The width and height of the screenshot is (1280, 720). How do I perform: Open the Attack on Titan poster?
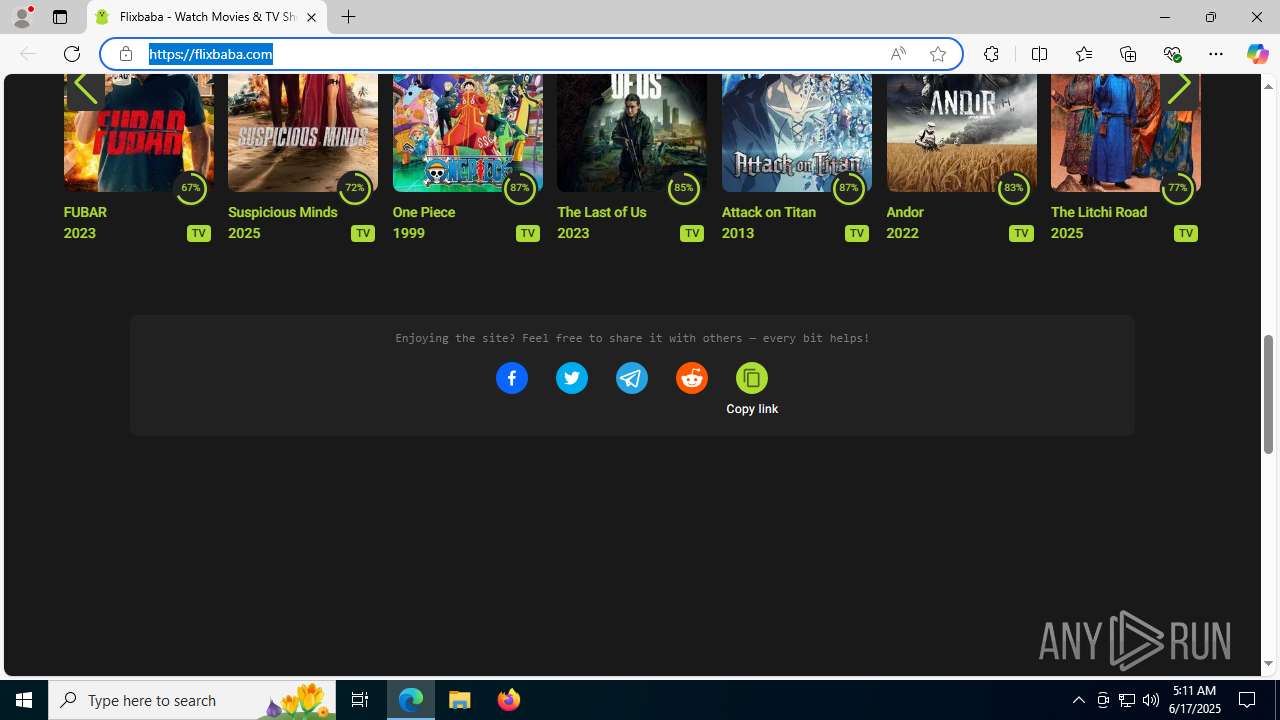tap(796, 132)
